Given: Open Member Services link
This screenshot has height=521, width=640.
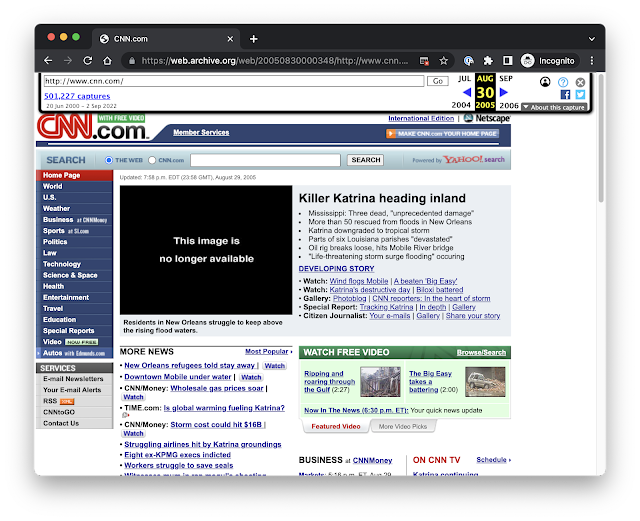Looking at the screenshot, I should (x=201, y=132).
